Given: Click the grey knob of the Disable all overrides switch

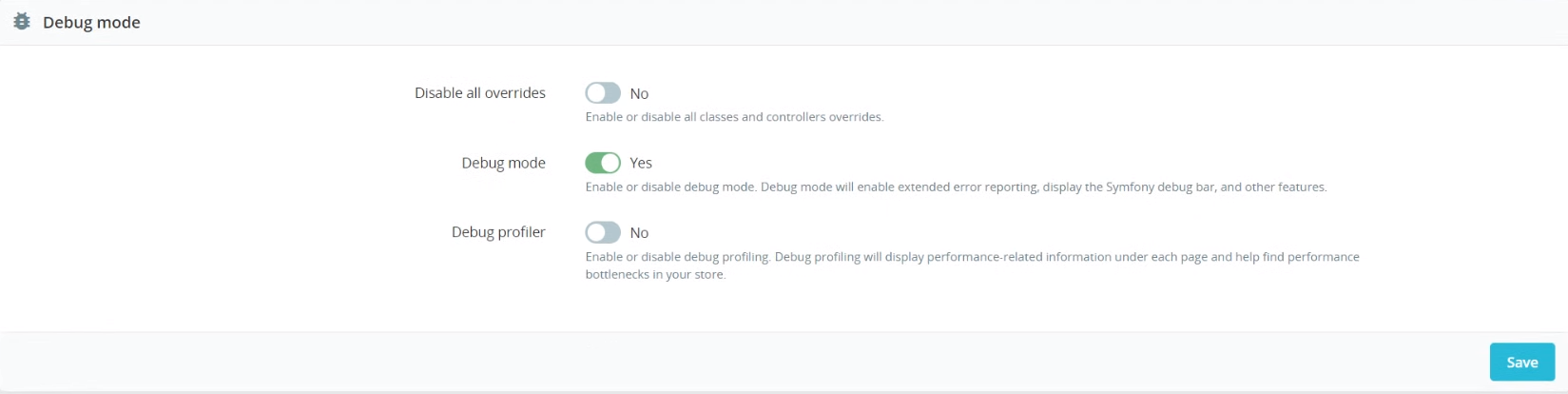Looking at the screenshot, I should [595, 92].
